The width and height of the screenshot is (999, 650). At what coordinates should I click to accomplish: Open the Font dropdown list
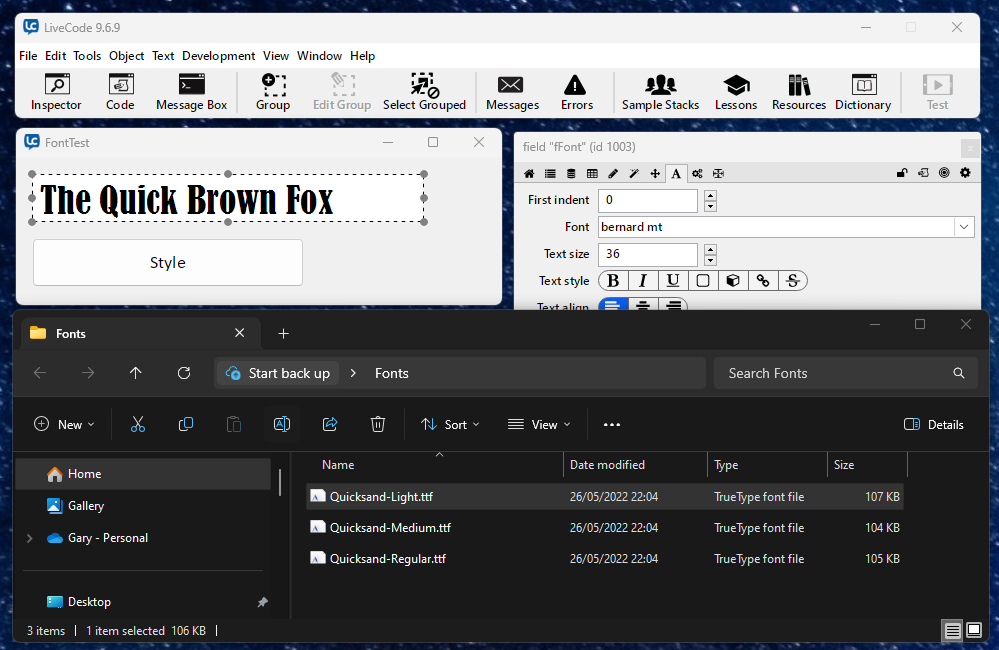(964, 227)
